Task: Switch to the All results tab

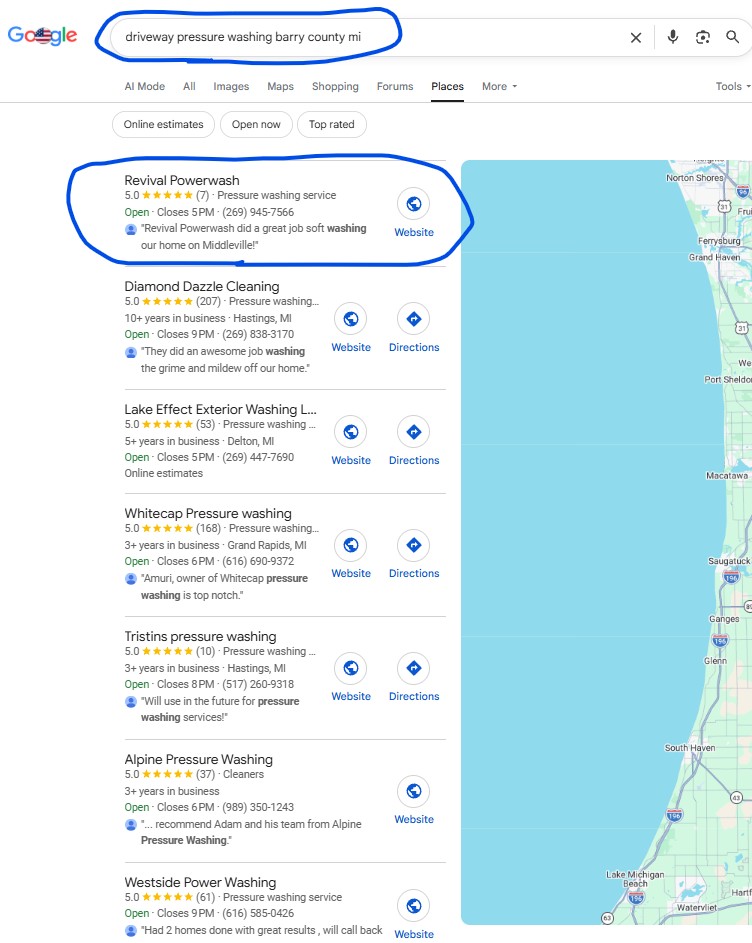Action: coord(189,86)
